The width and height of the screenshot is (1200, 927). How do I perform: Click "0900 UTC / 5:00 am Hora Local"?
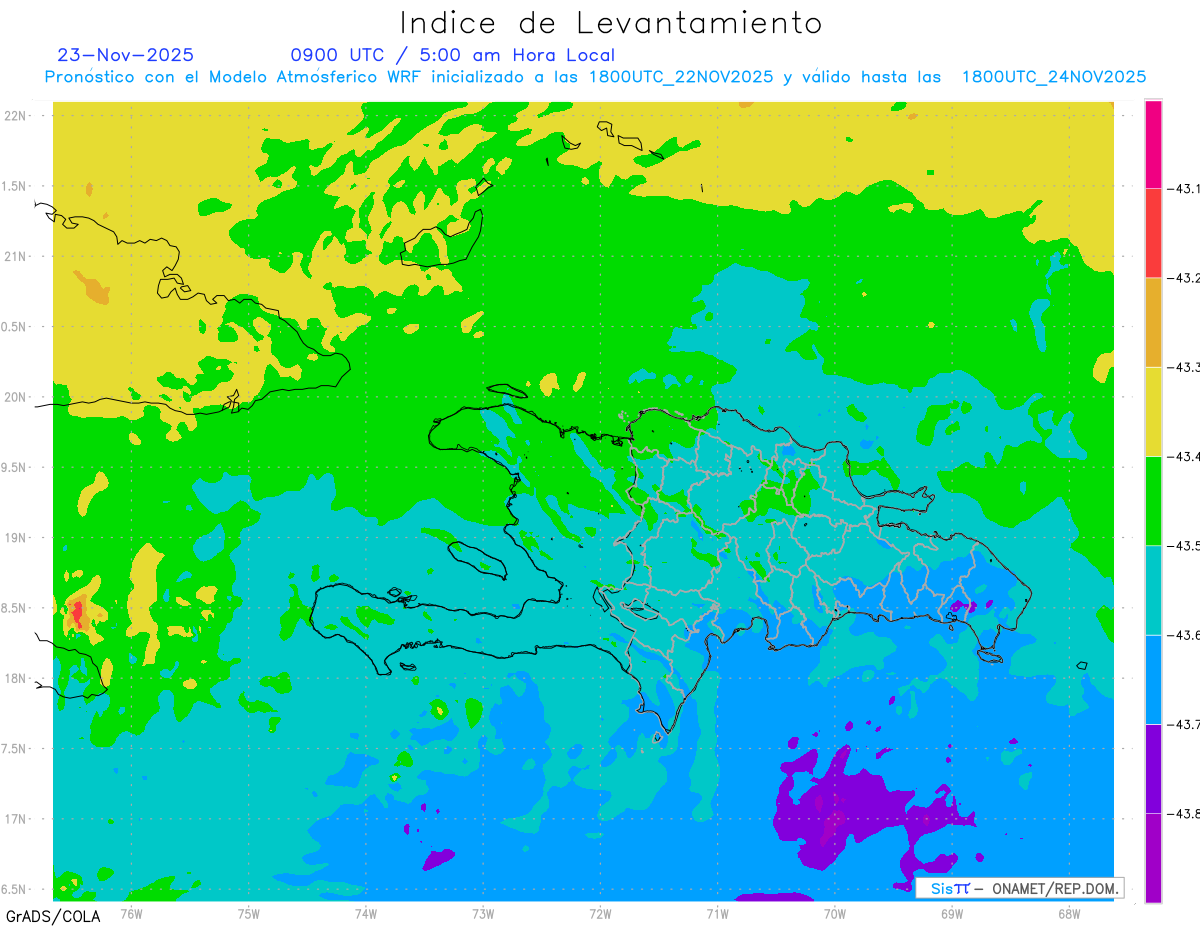click(452, 55)
